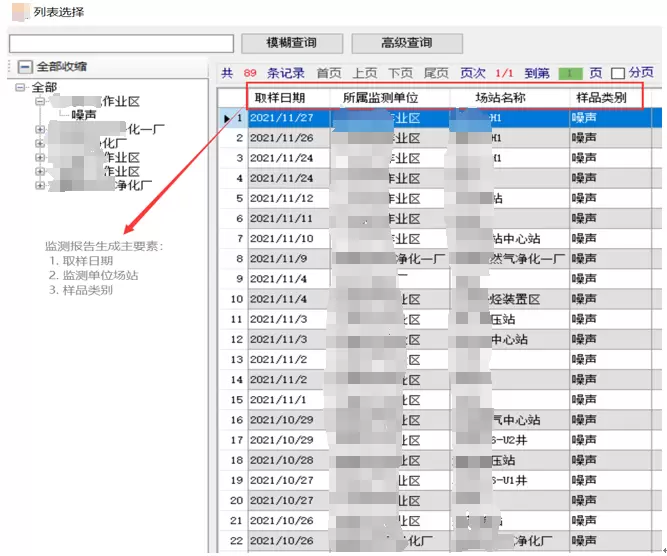Viewport: 667px width, 556px height.
Task: Jump to 尾页 last page
Action: click(436, 73)
